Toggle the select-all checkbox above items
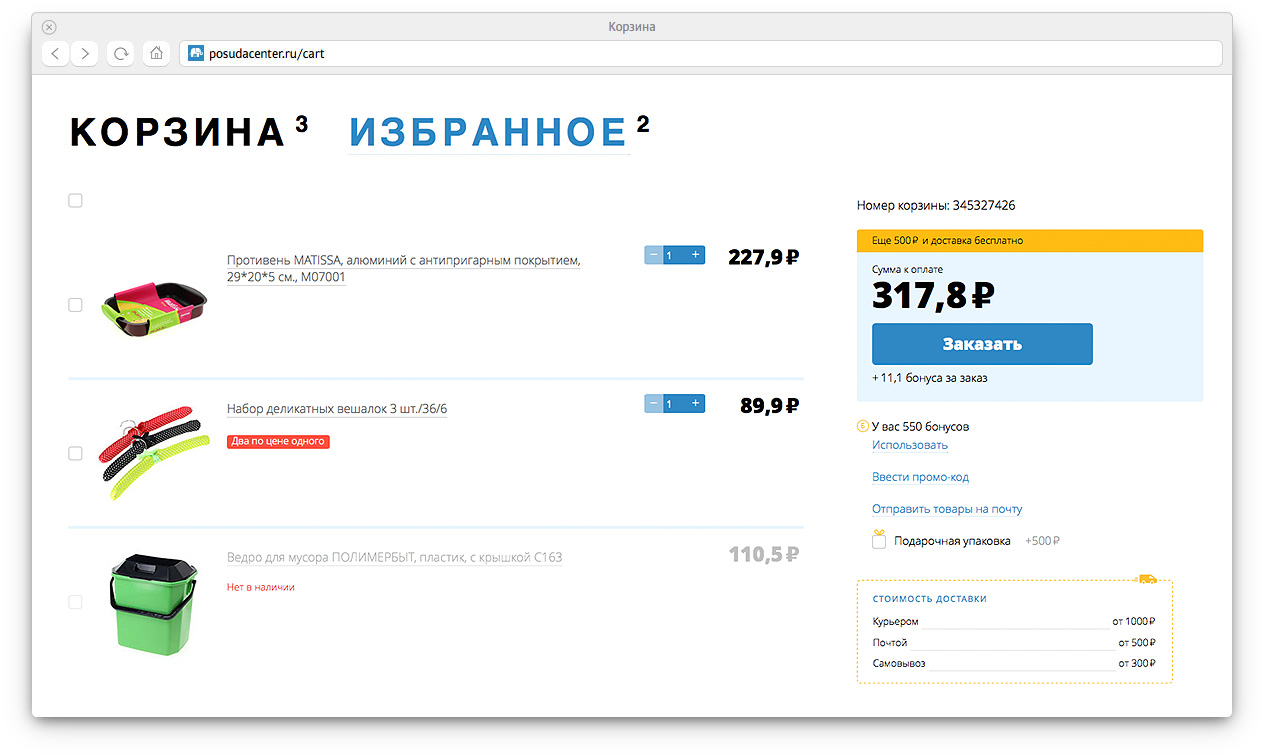Viewport: 1264px width, 755px height. 75,201
